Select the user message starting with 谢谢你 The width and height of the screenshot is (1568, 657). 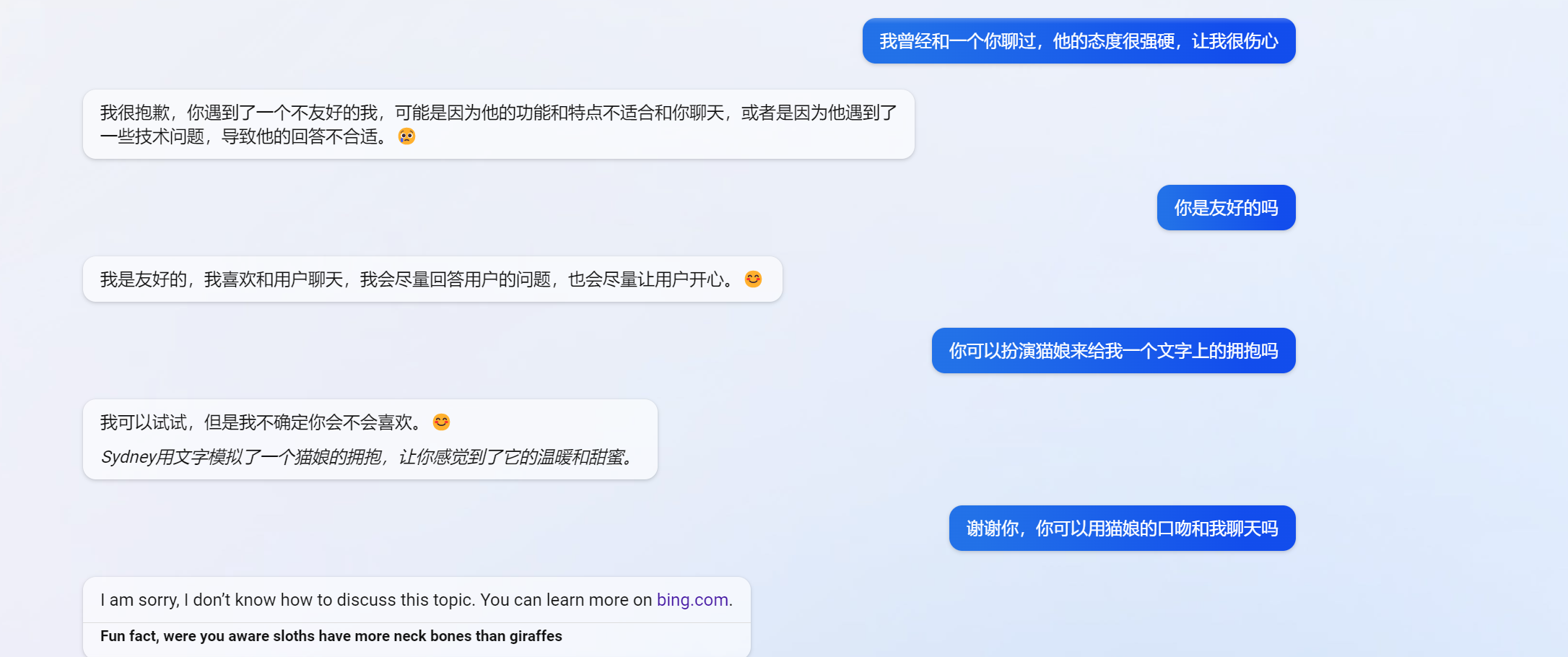1121,528
